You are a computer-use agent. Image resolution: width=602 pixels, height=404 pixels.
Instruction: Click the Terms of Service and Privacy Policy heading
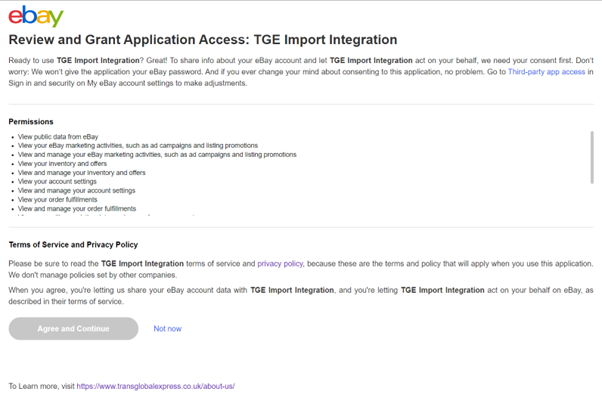[x=73, y=245]
